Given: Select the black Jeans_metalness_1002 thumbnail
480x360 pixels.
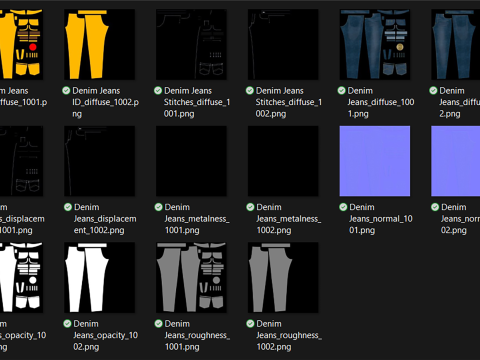Looking at the screenshot, I should [283, 161].
